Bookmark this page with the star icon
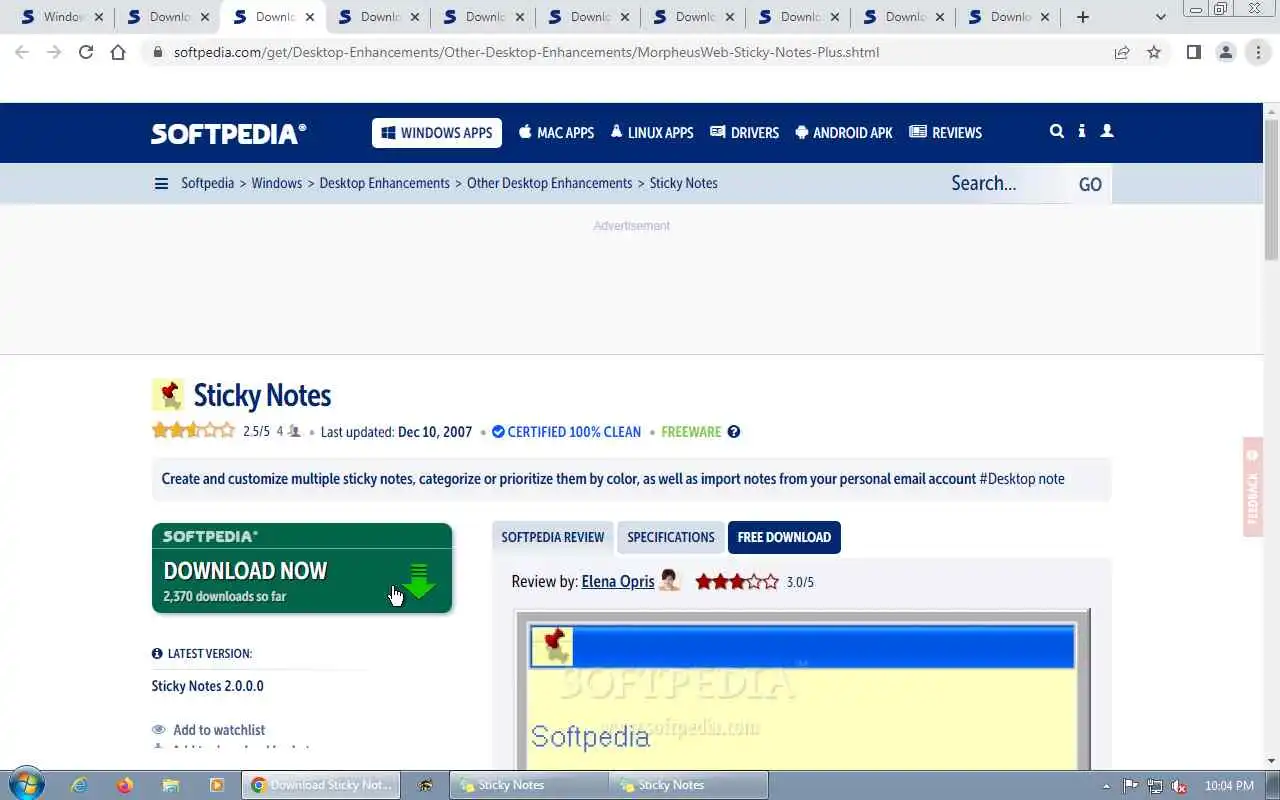 point(1154,52)
